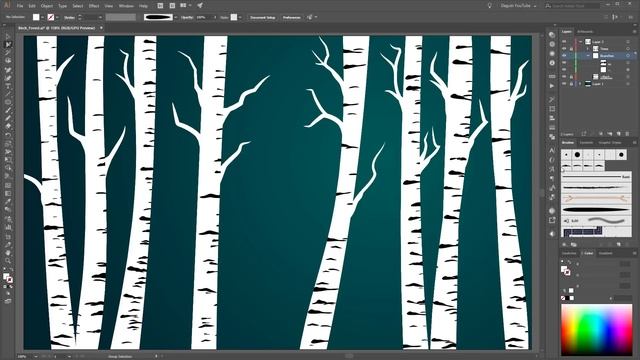Select the Eraser tool

click(8, 127)
